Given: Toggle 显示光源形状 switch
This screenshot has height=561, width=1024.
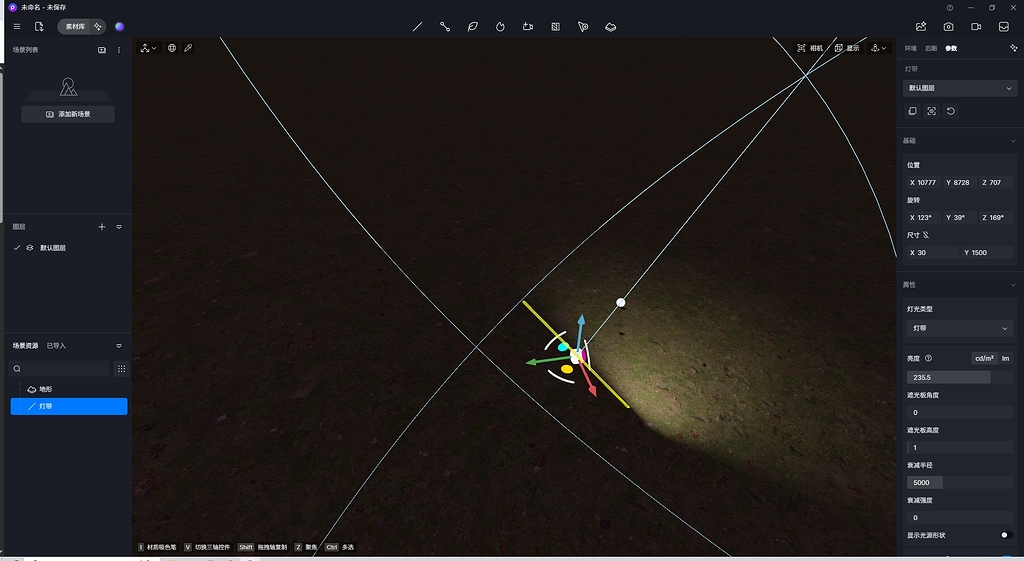Looking at the screenshot, I should [x=1005, y=535].
